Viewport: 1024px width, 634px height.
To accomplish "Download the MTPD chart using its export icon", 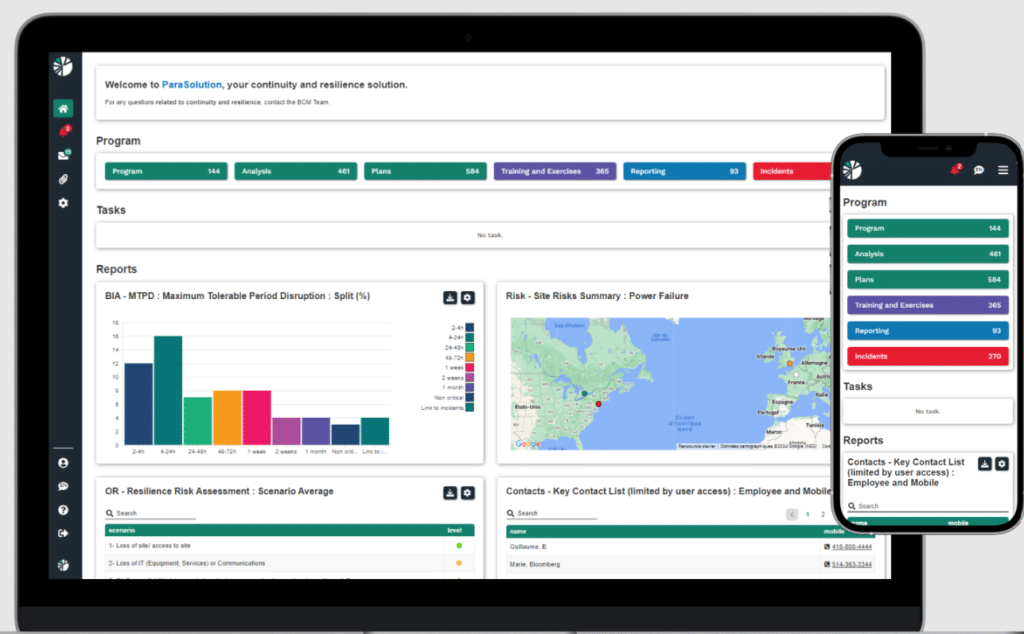I will tap(448, 297).
